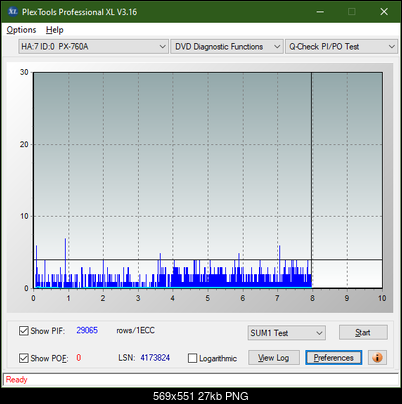Open the Options menu
This screenshot has width=402, height=404.
point(21,30)
